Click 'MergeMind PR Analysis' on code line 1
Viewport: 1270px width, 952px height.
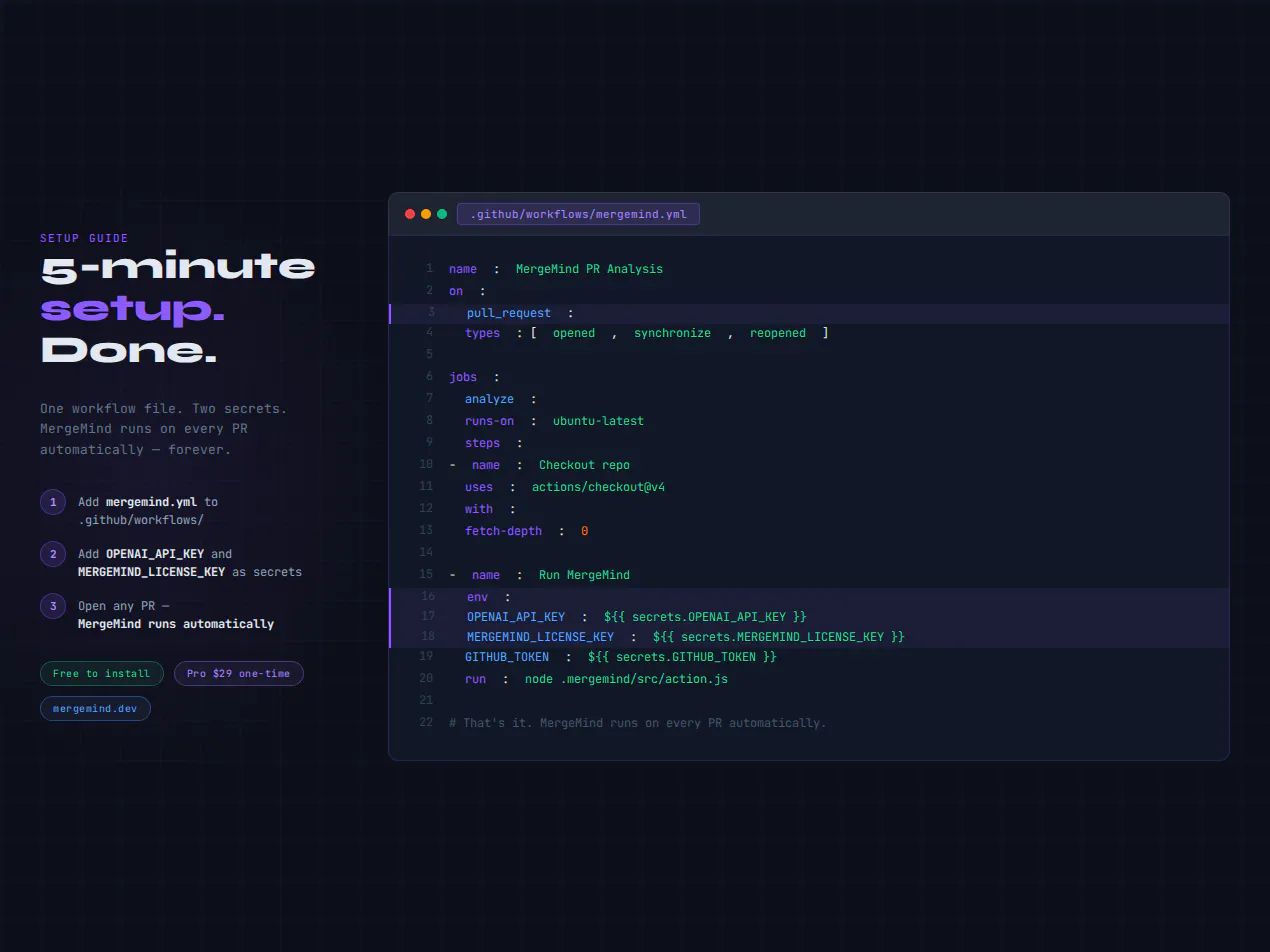coord(589,269)
